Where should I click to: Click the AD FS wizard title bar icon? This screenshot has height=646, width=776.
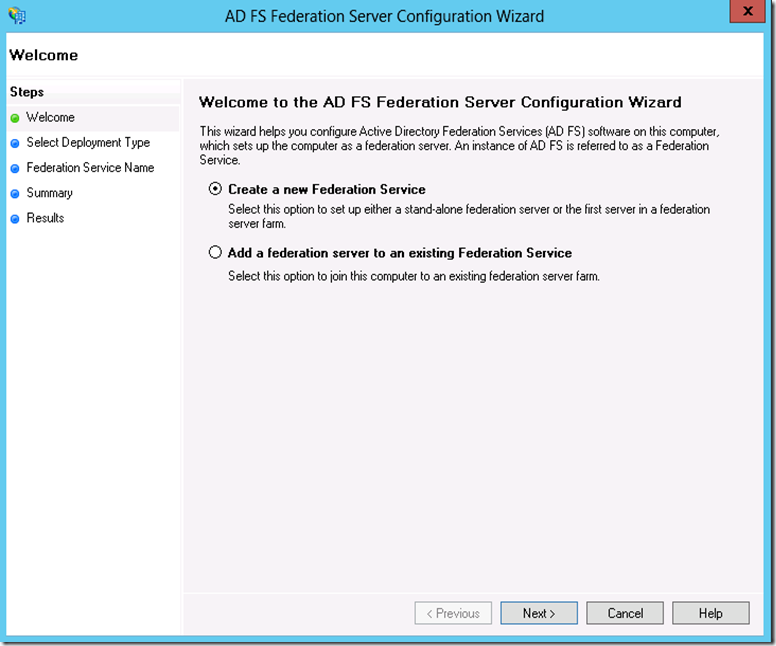tap(17, 16)
